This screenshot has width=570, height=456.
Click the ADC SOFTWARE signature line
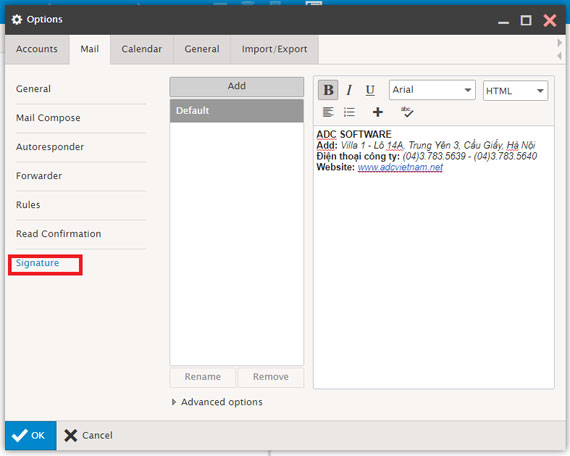click(x=354, y=134)
